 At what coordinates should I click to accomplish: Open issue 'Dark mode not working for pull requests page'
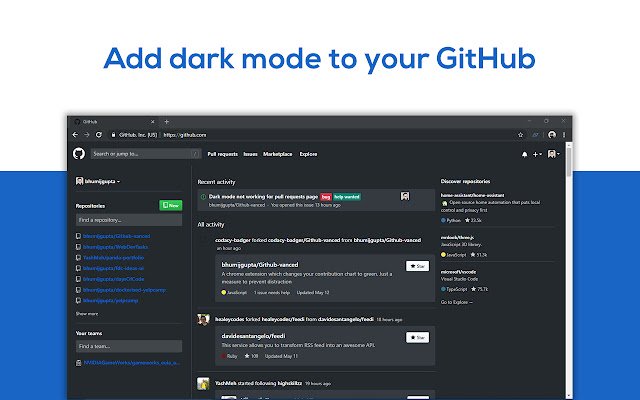click(x=263, y=197)
